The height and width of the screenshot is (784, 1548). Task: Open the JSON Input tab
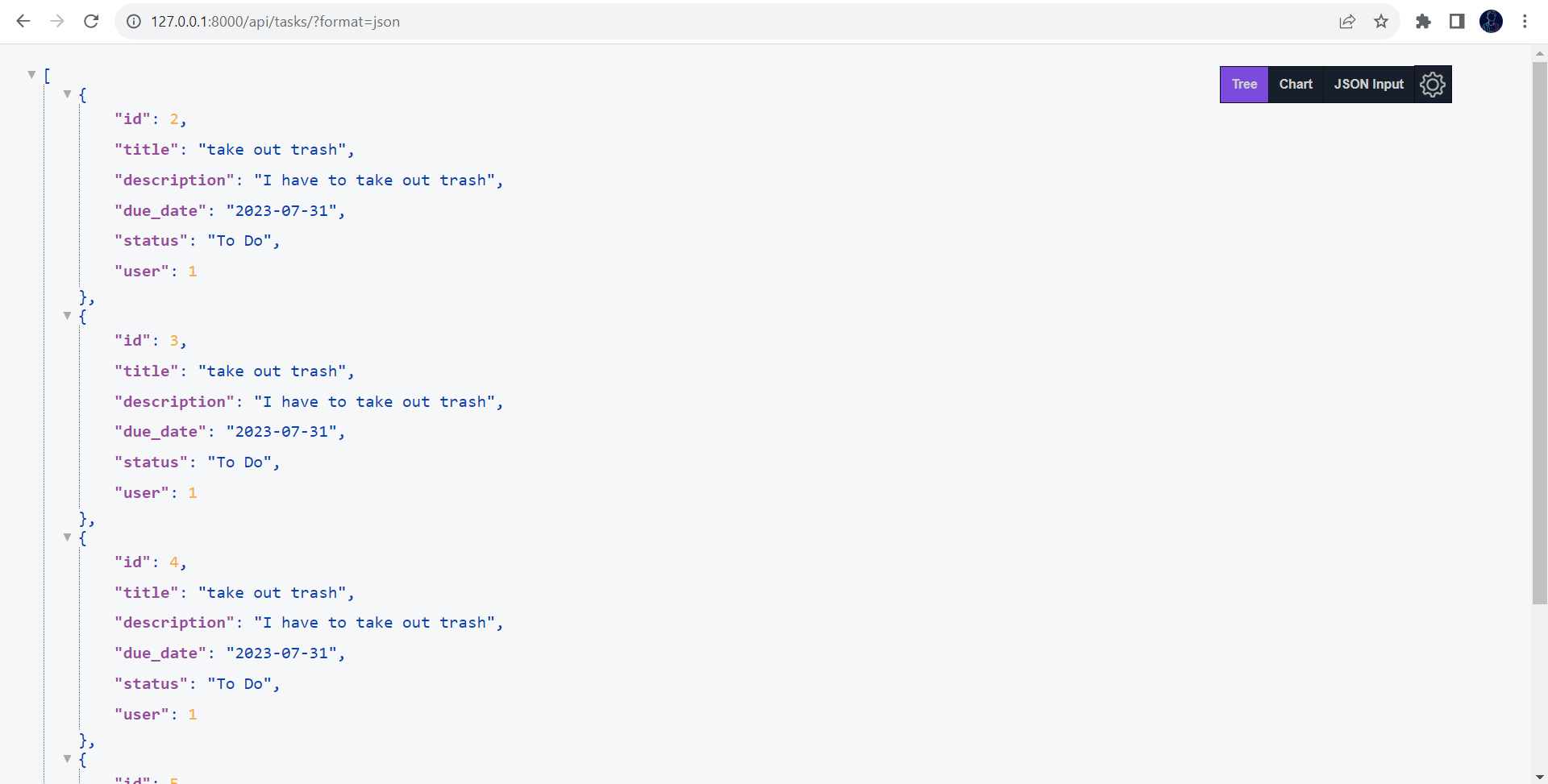(x=1368, y=84)
